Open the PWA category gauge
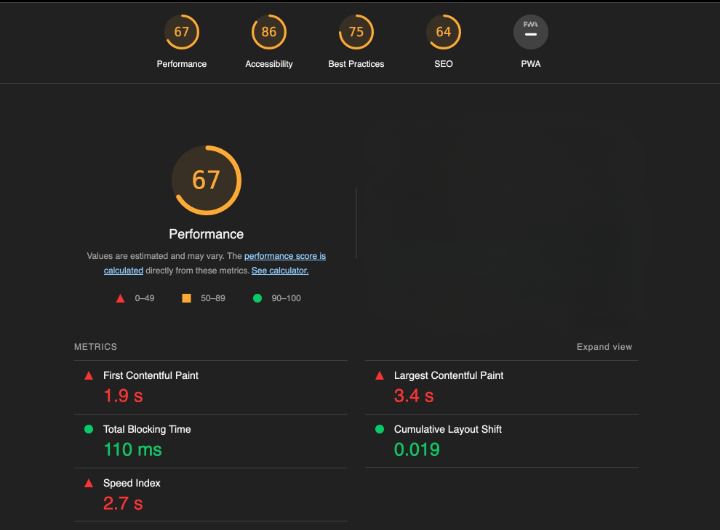 click(531, 32)
